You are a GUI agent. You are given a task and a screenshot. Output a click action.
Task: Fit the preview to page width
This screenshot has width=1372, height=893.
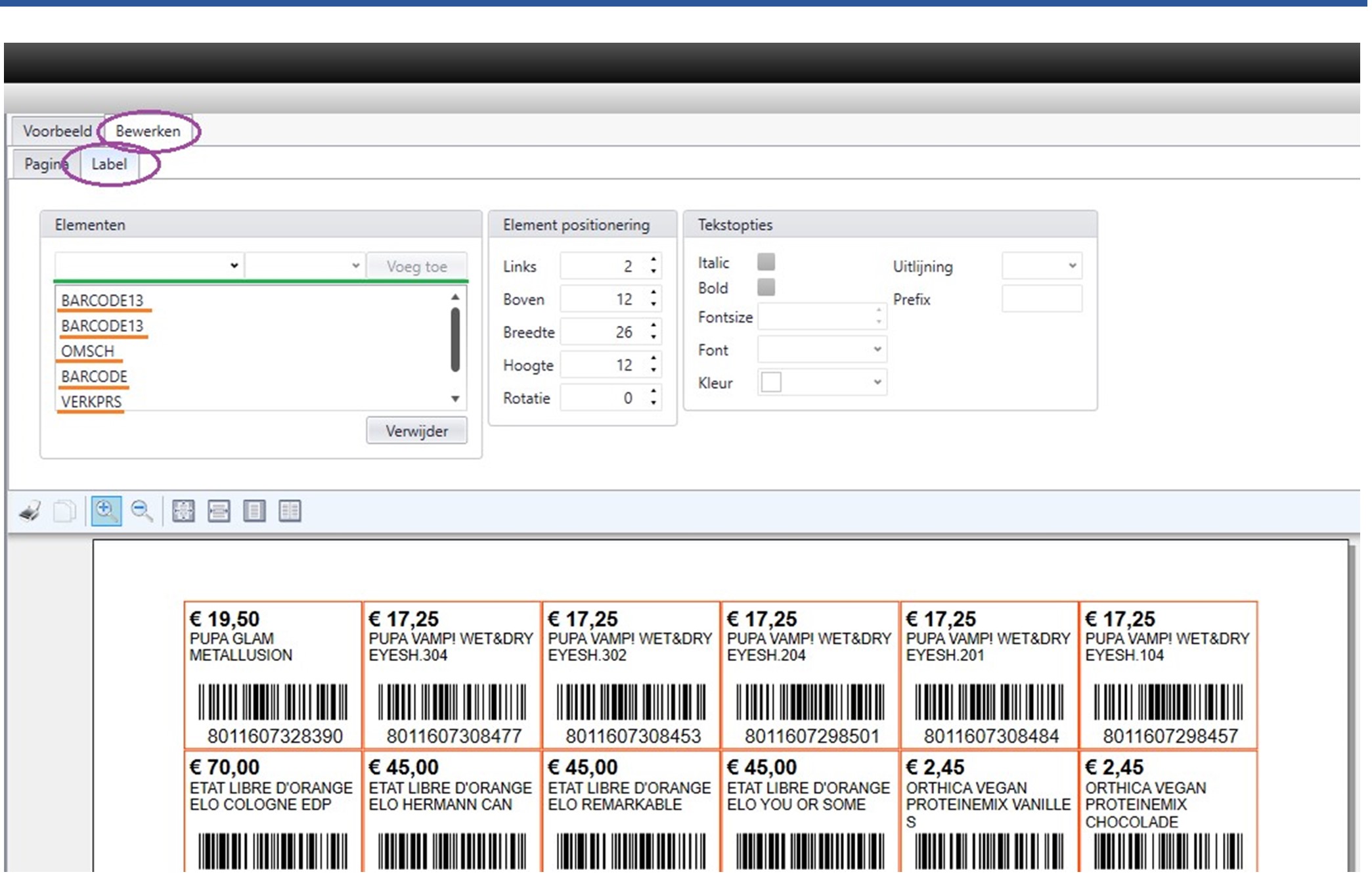pos(219,511)
